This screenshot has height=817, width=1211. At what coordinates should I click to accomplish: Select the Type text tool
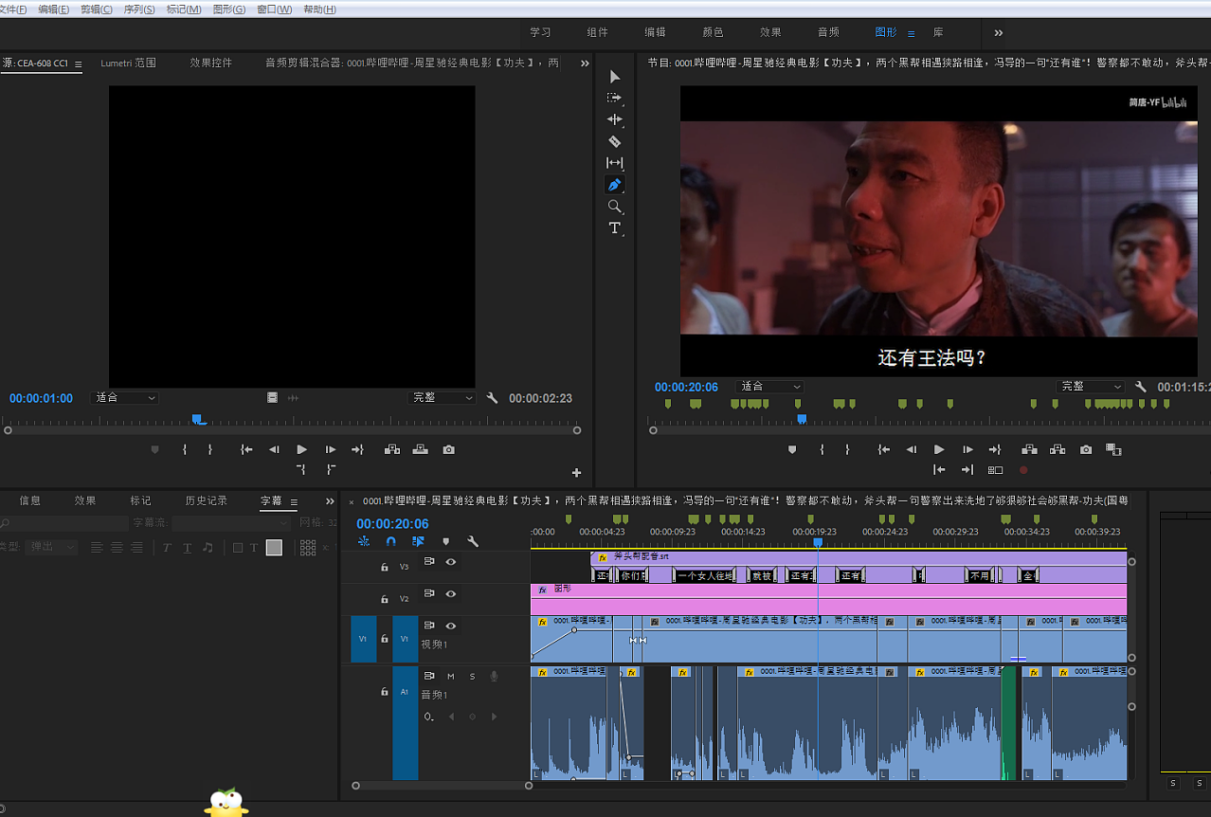[x=615, y=228]
